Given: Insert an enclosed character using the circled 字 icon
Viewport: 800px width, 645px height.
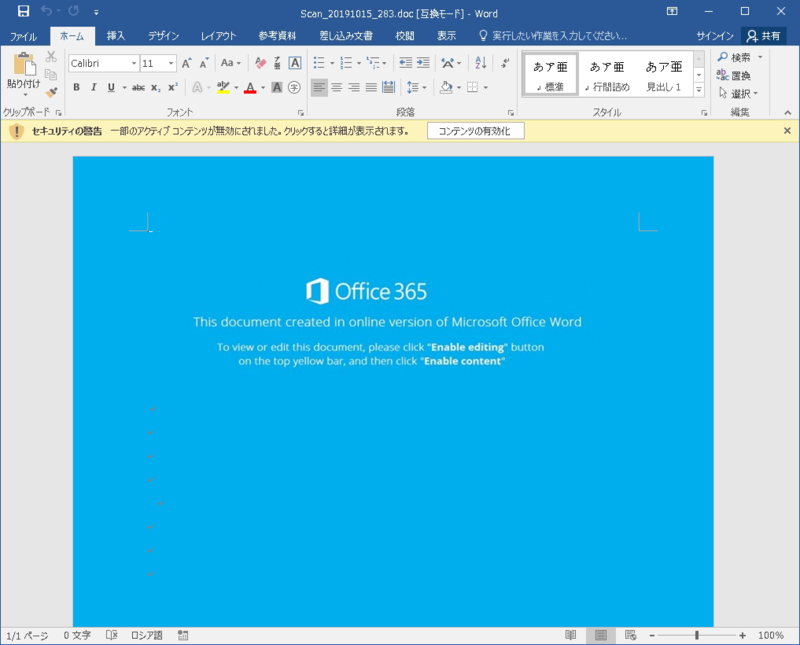Looking at the screenshot, I should pos(294,87).
